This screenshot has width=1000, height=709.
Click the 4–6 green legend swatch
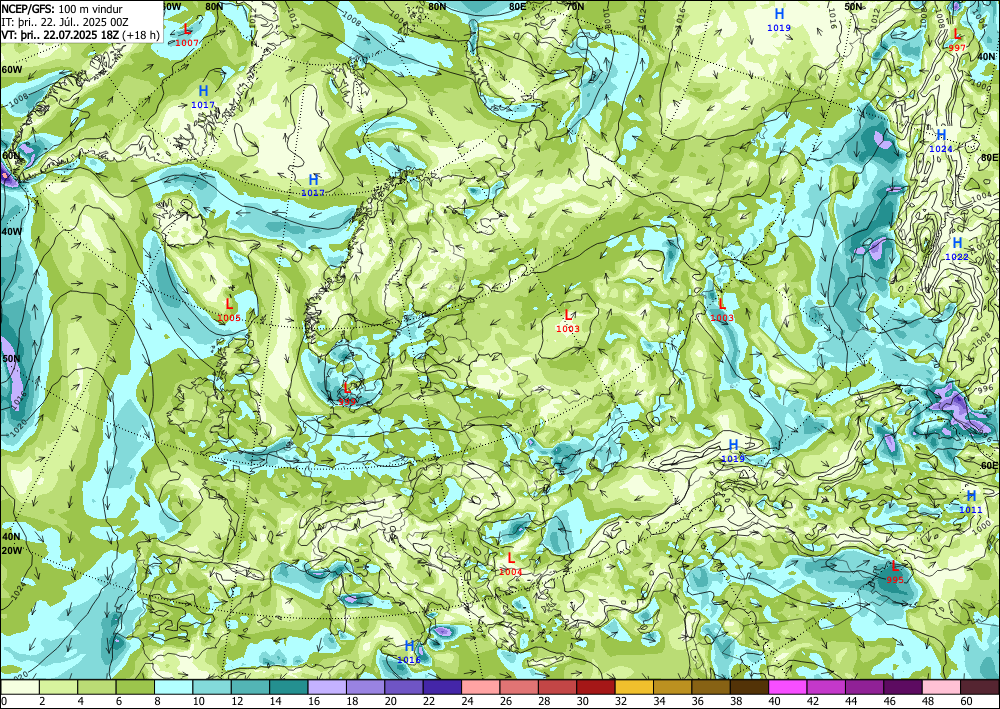(97, 687)
